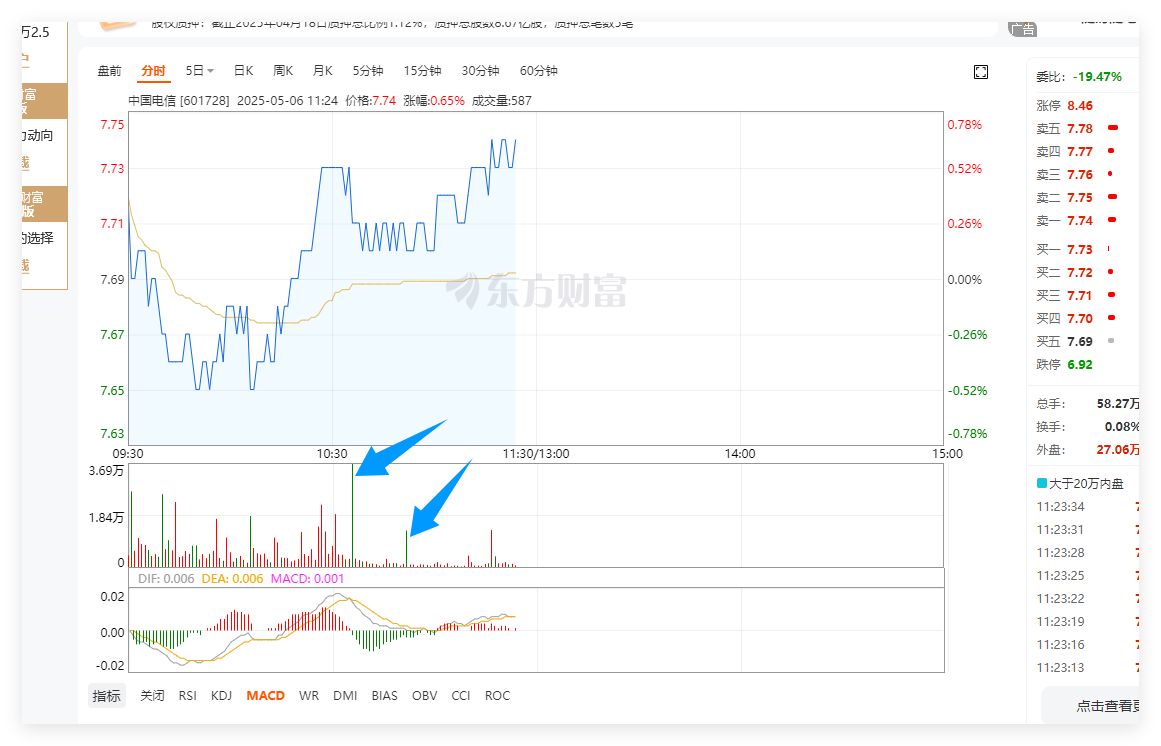The image size is (1161, 746).
Task: Click the 买三 price 7.71
Action: click(x=1080, y=295)
